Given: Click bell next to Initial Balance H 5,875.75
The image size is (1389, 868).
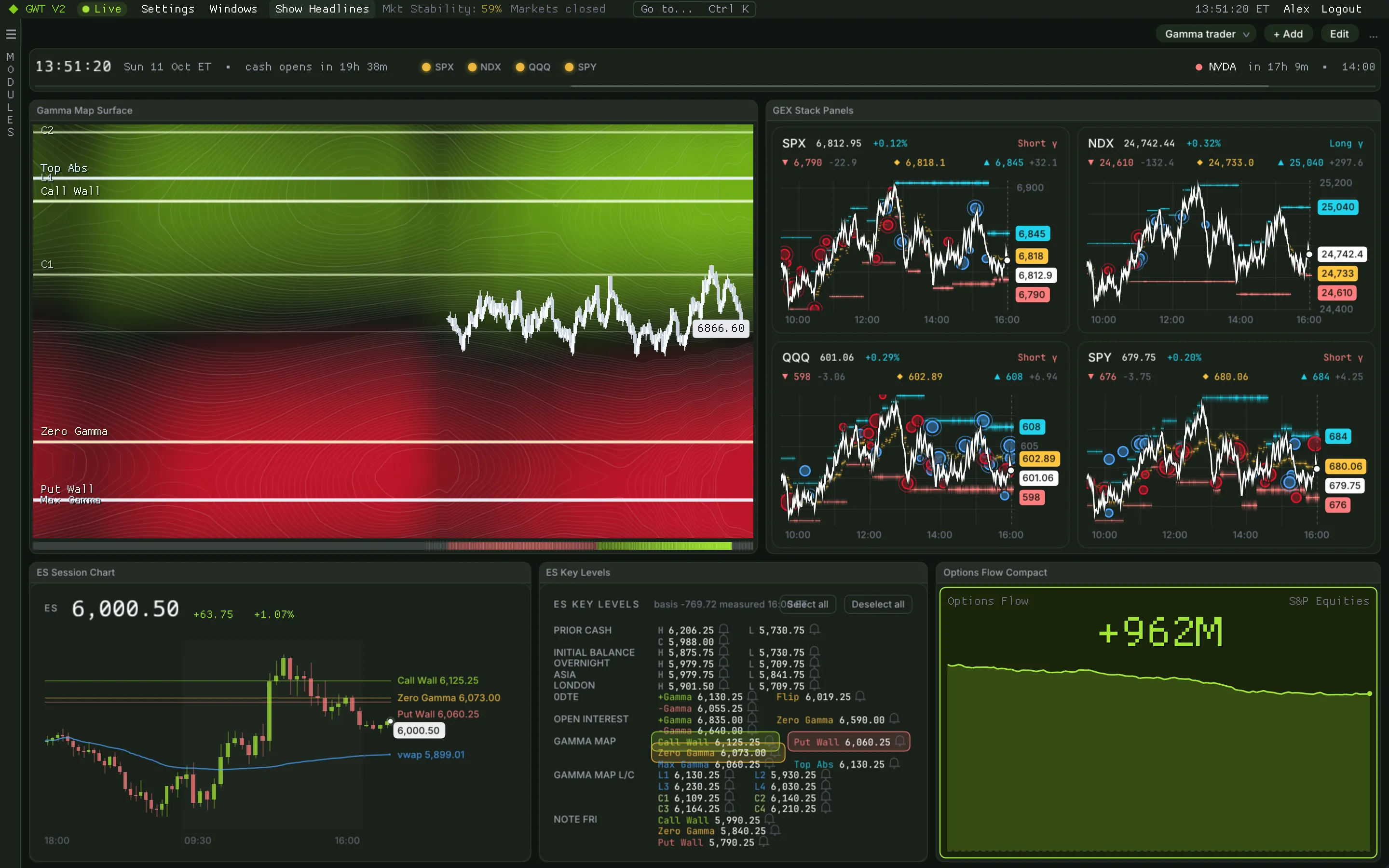Looking at the screenshot, I should pos(724,651).
